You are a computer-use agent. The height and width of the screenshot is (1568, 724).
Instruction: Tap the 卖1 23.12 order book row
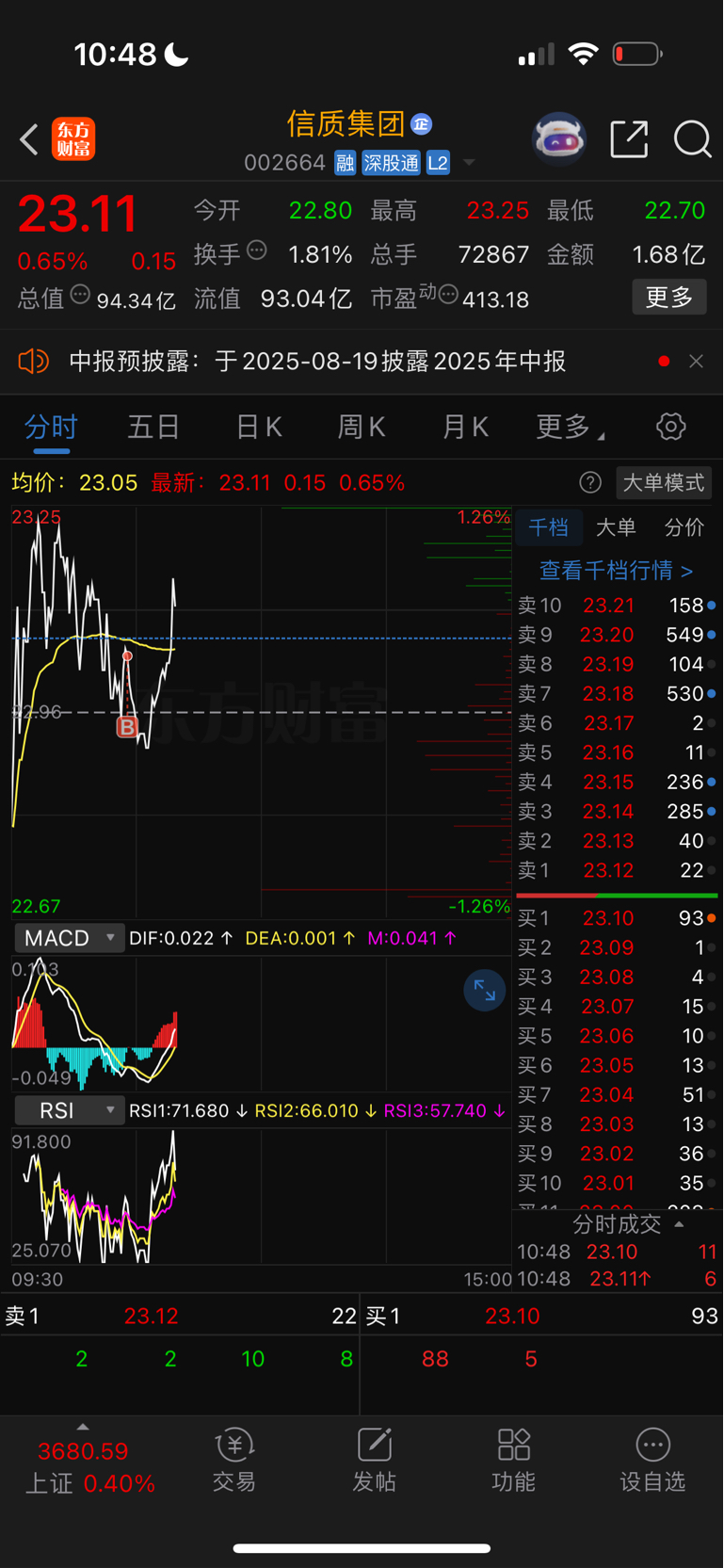(617, 870)
